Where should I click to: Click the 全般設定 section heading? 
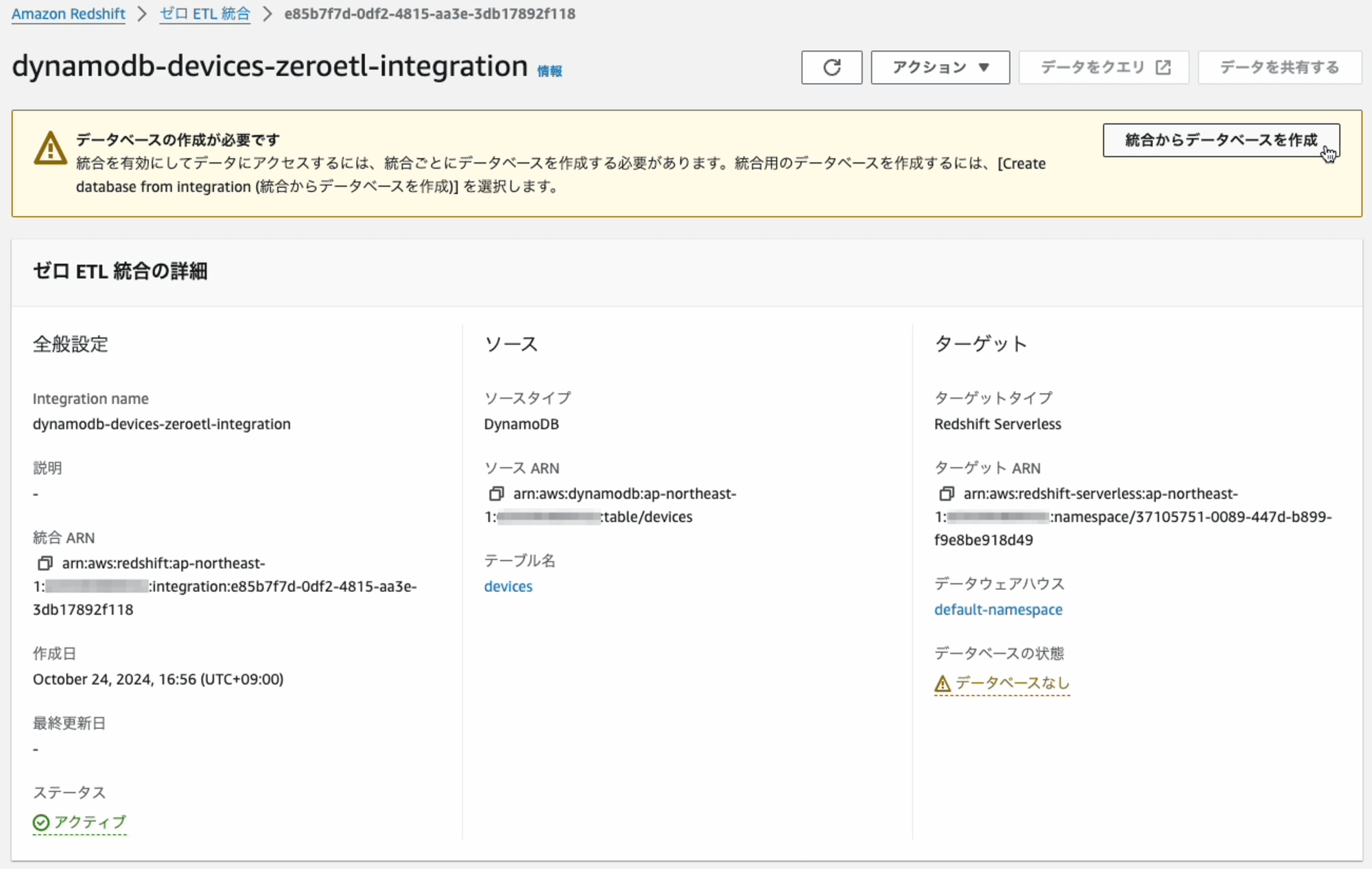pyautogui.click(x=71, y=344)
